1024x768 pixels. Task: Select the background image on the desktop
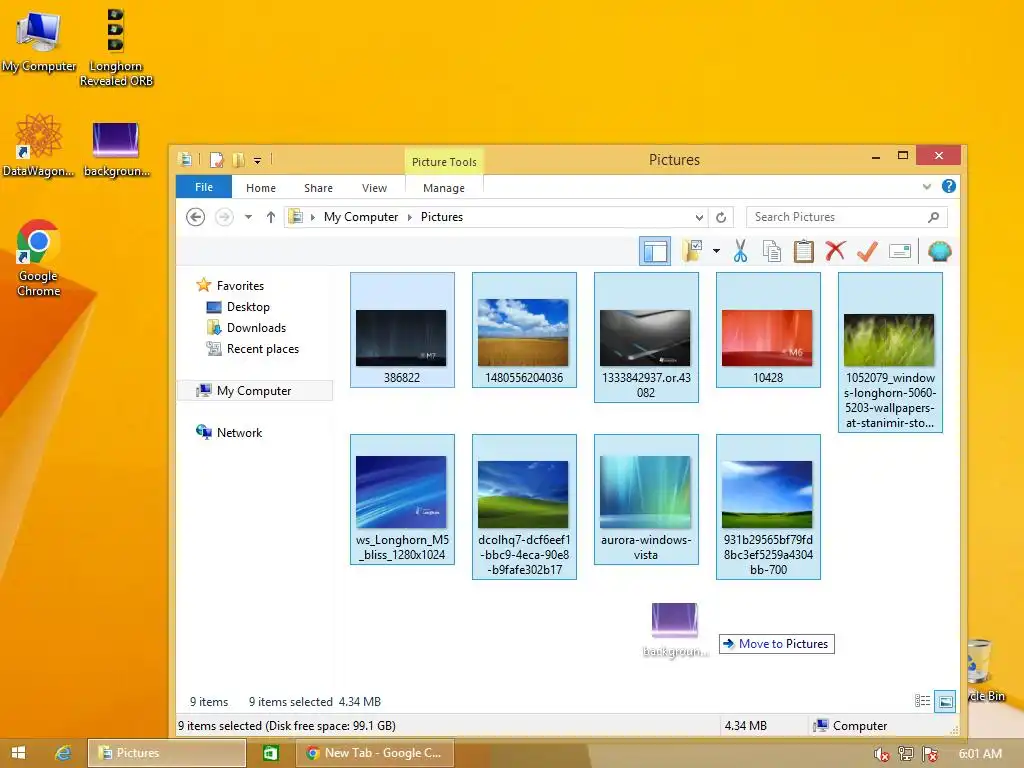point(116,148)
